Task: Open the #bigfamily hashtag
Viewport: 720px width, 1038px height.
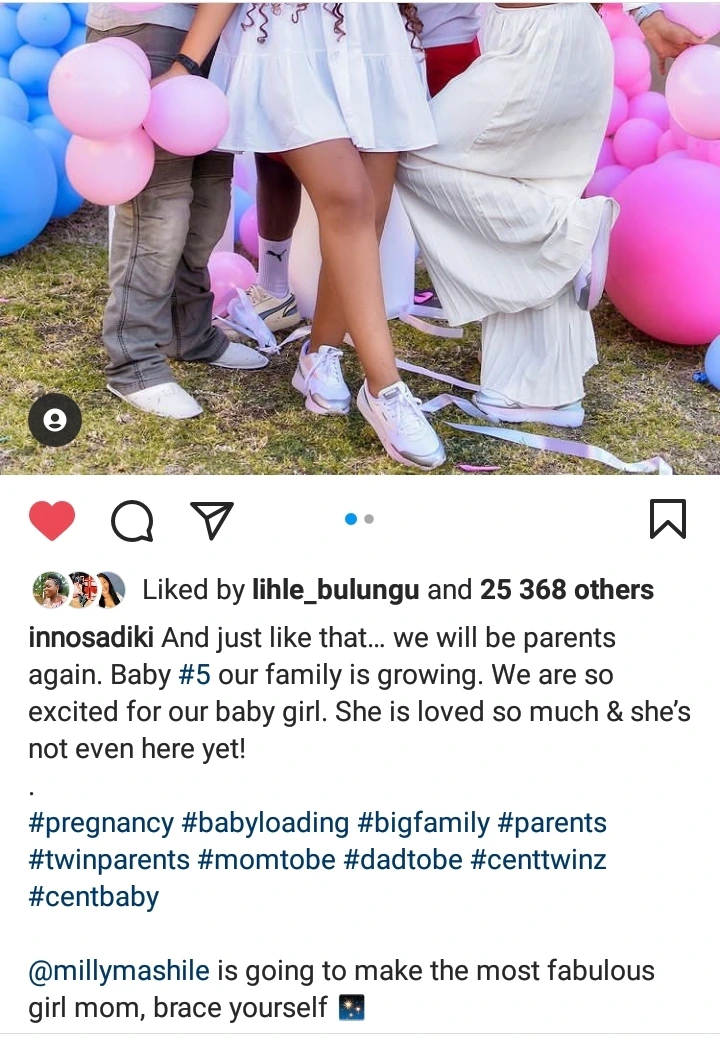Action: 424,824
